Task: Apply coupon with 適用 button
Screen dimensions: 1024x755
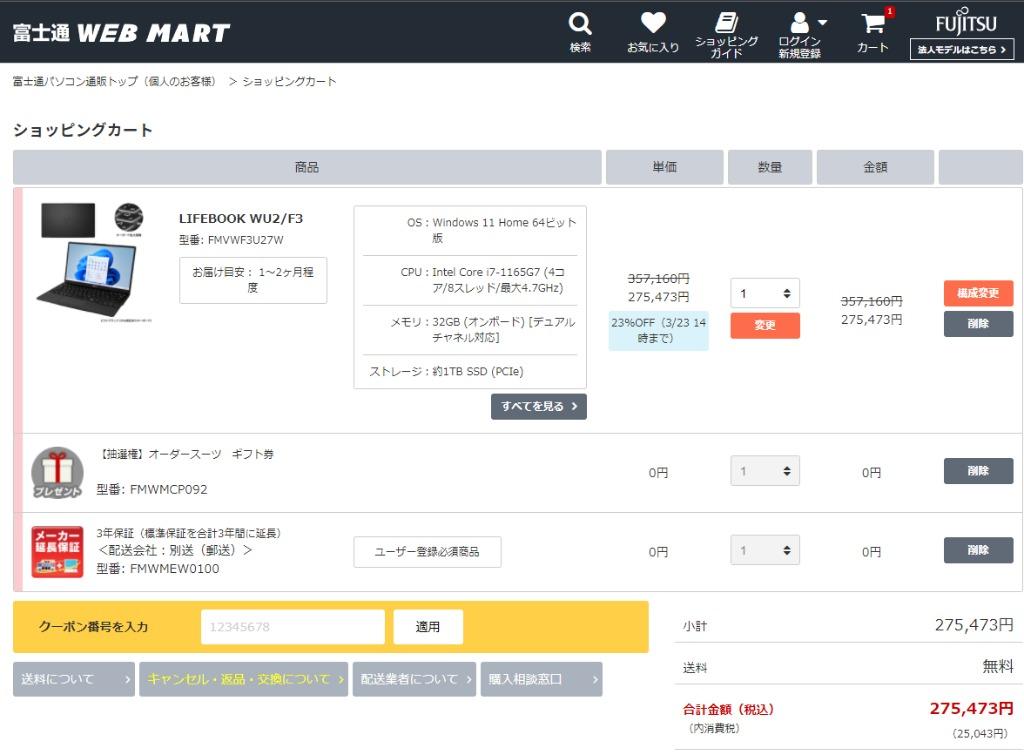Action: [428, 627]
